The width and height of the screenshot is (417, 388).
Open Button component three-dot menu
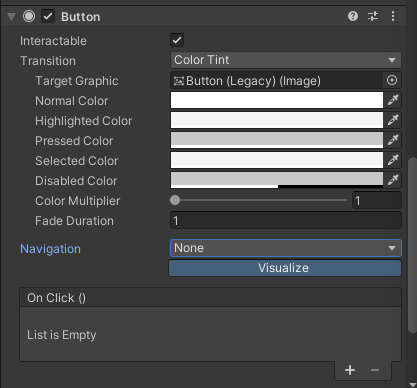[393, 16]
